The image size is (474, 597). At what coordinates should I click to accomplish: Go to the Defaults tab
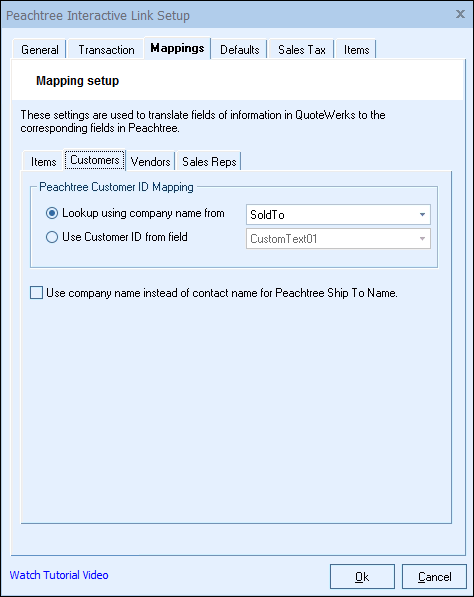(x=239, y=49)
